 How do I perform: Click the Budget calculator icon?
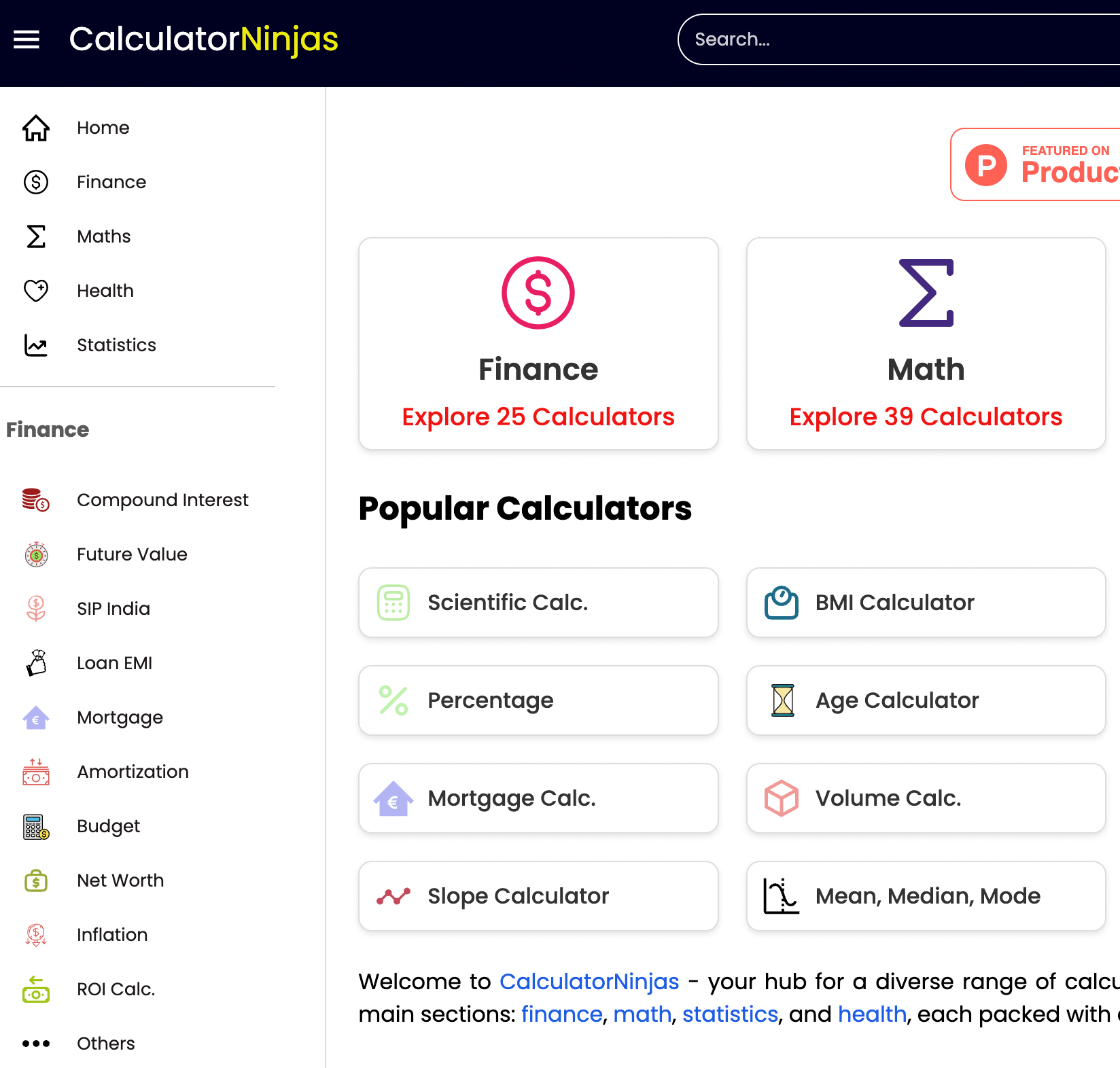point(36,826)
